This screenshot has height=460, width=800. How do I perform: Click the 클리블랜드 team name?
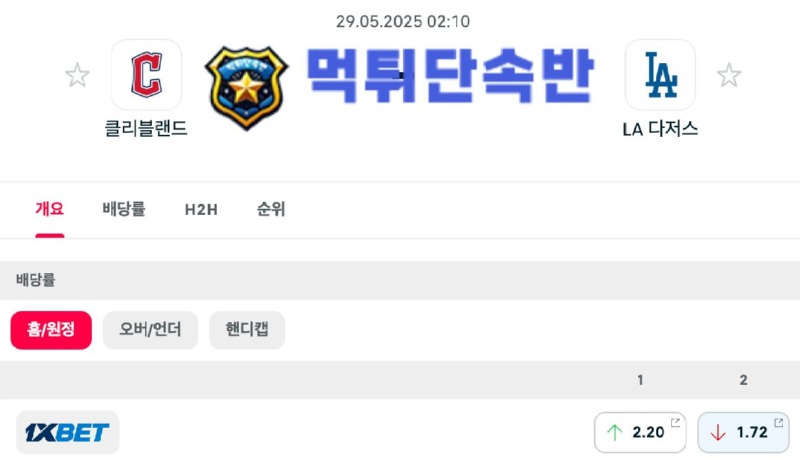(x=146, y=128)
